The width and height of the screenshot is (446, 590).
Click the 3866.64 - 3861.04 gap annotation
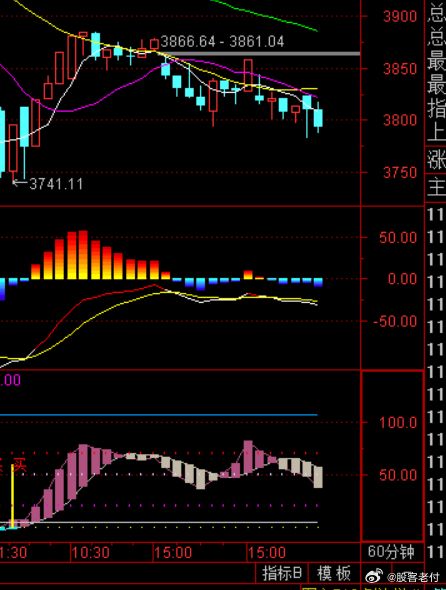coord(222,41)
